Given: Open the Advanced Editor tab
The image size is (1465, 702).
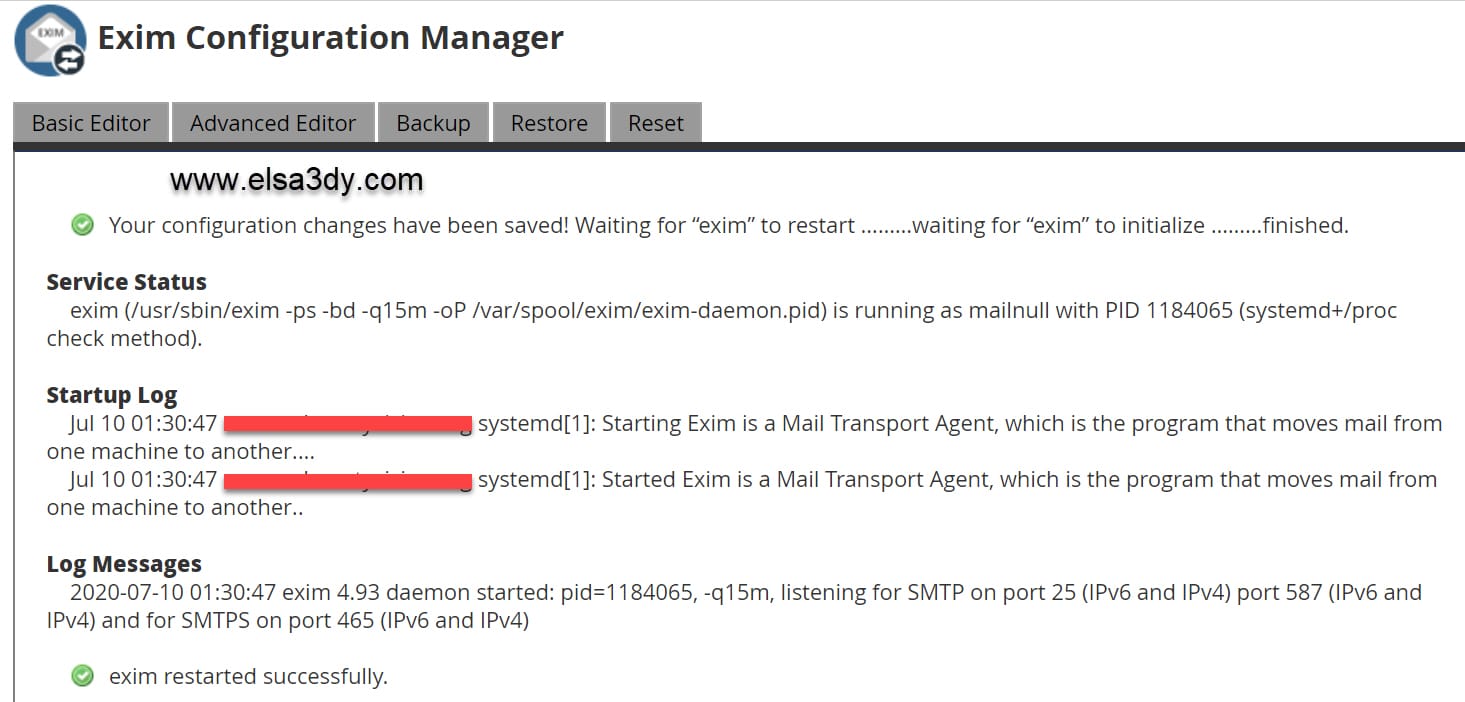Looking at the screenshot, I should tap(273, 123).
